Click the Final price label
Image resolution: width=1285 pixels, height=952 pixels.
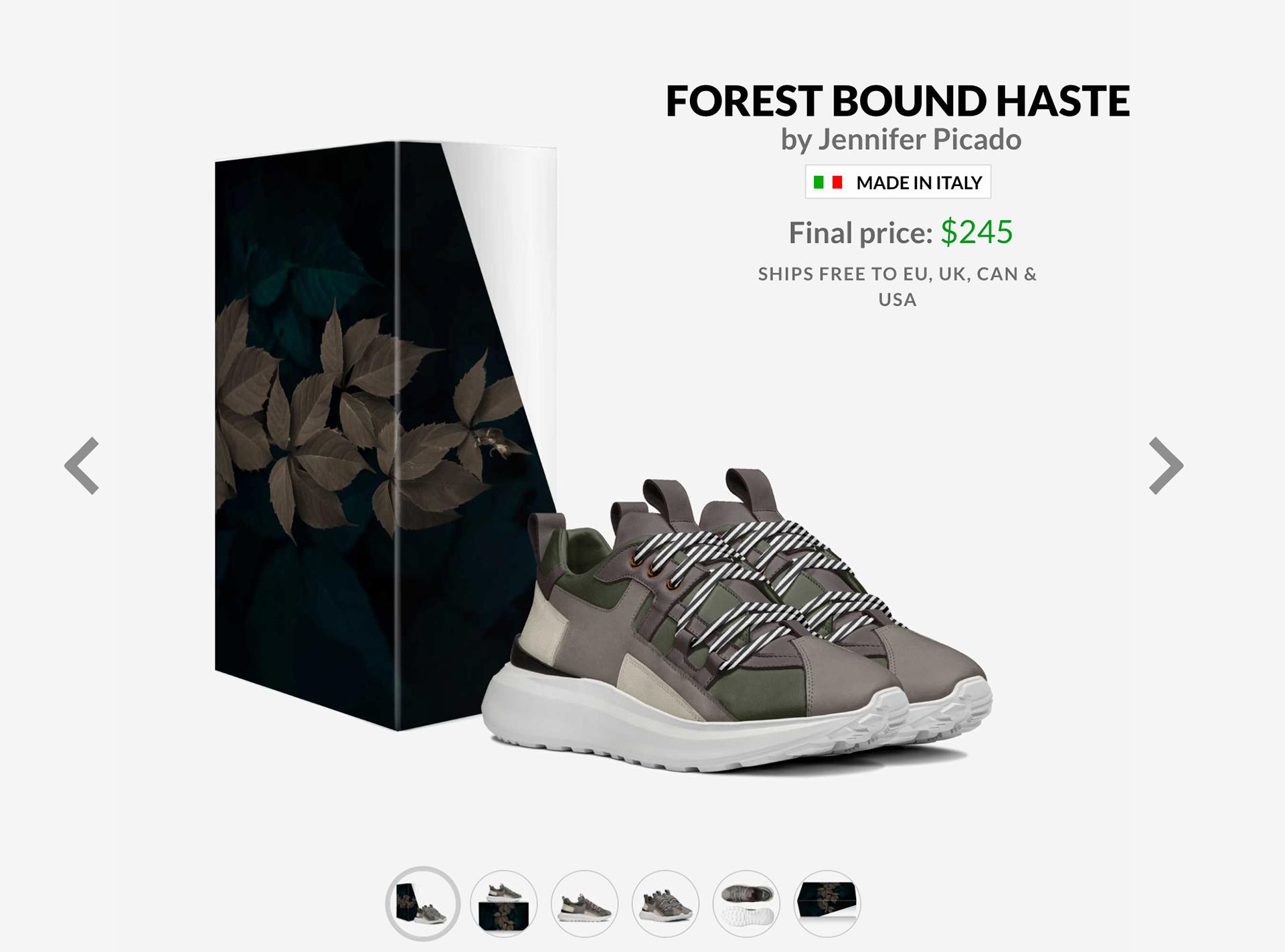(x=861, y=233)
